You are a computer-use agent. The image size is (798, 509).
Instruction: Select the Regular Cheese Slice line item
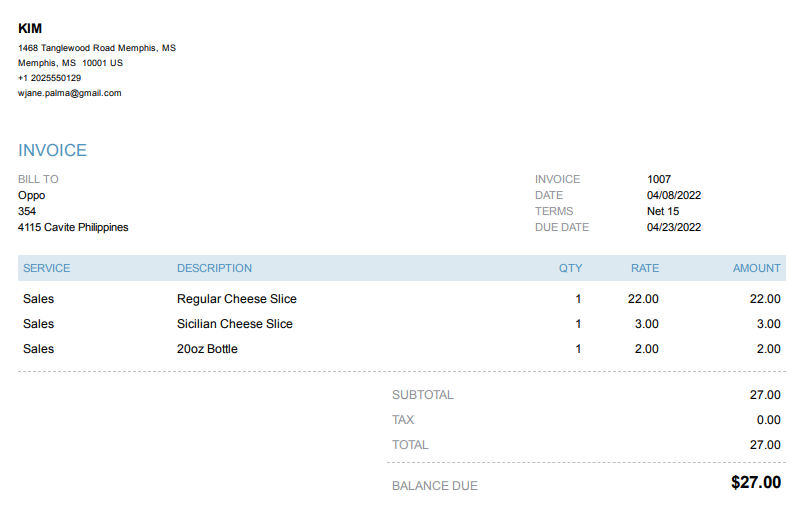[x=237, y=299]
